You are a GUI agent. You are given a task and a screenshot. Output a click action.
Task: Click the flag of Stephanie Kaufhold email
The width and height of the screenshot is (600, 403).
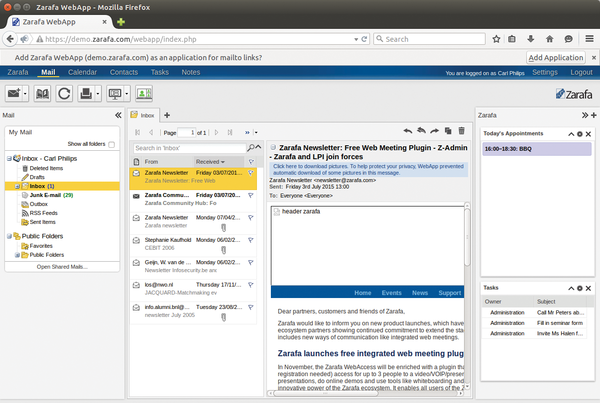point(251,240)
